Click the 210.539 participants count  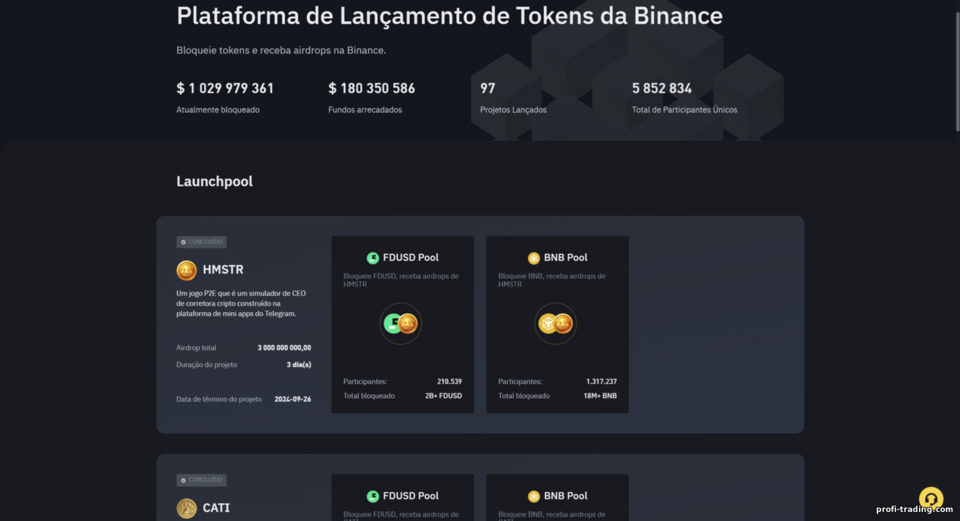click(x=449, y=381)
